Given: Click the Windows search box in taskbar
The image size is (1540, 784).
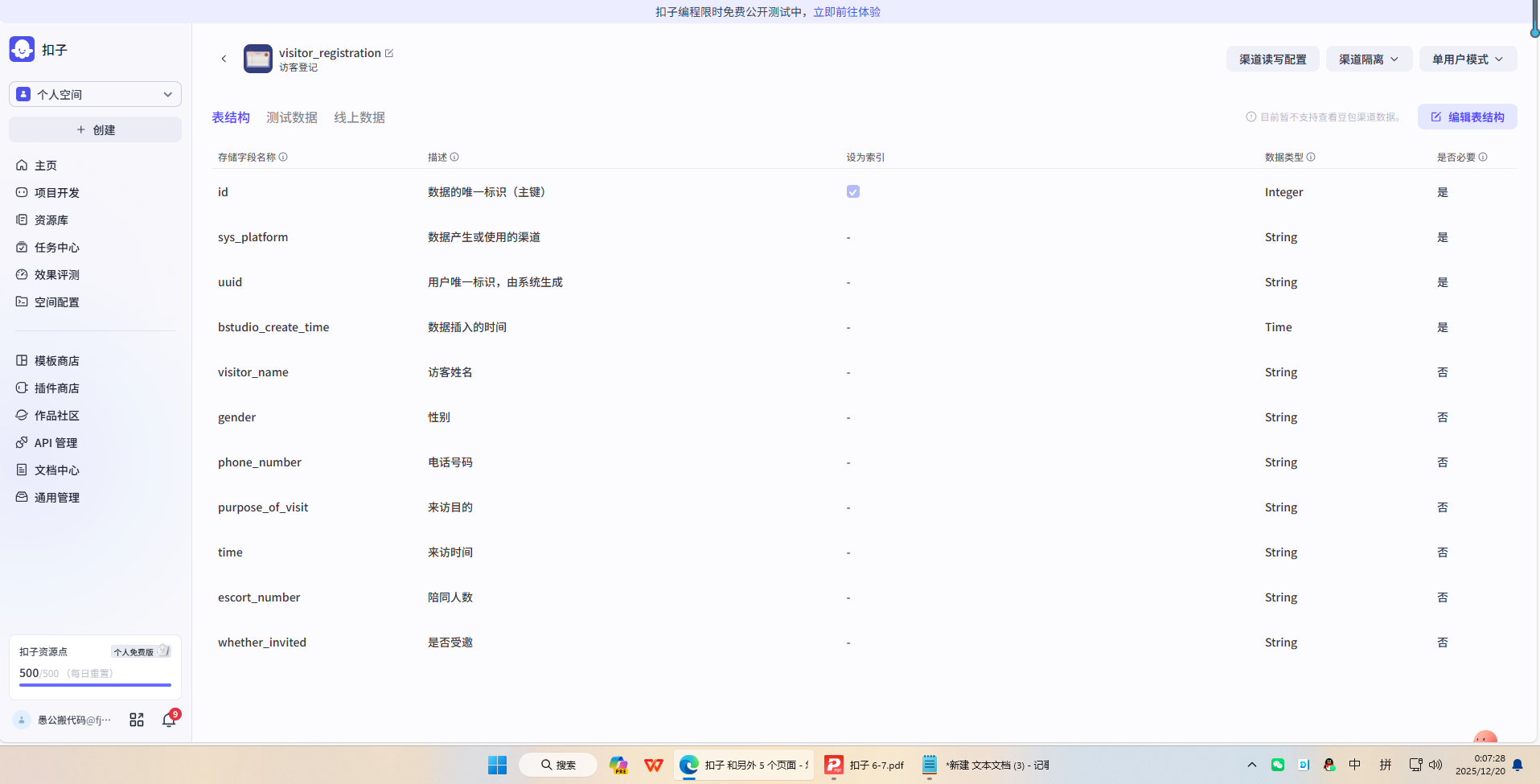Looking at the screenshot, I should (558, 765).
